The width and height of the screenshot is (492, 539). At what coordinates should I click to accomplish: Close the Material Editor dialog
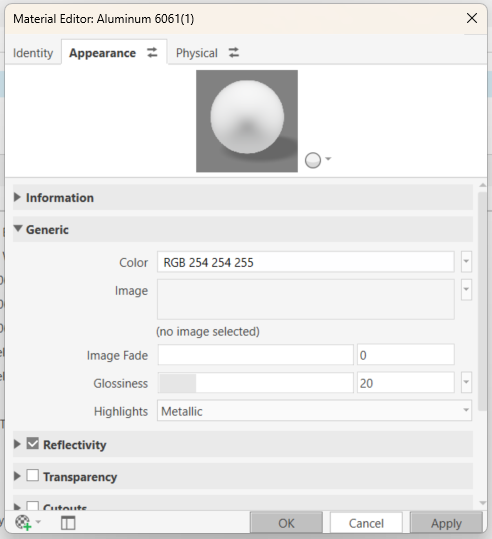[472, 18]
